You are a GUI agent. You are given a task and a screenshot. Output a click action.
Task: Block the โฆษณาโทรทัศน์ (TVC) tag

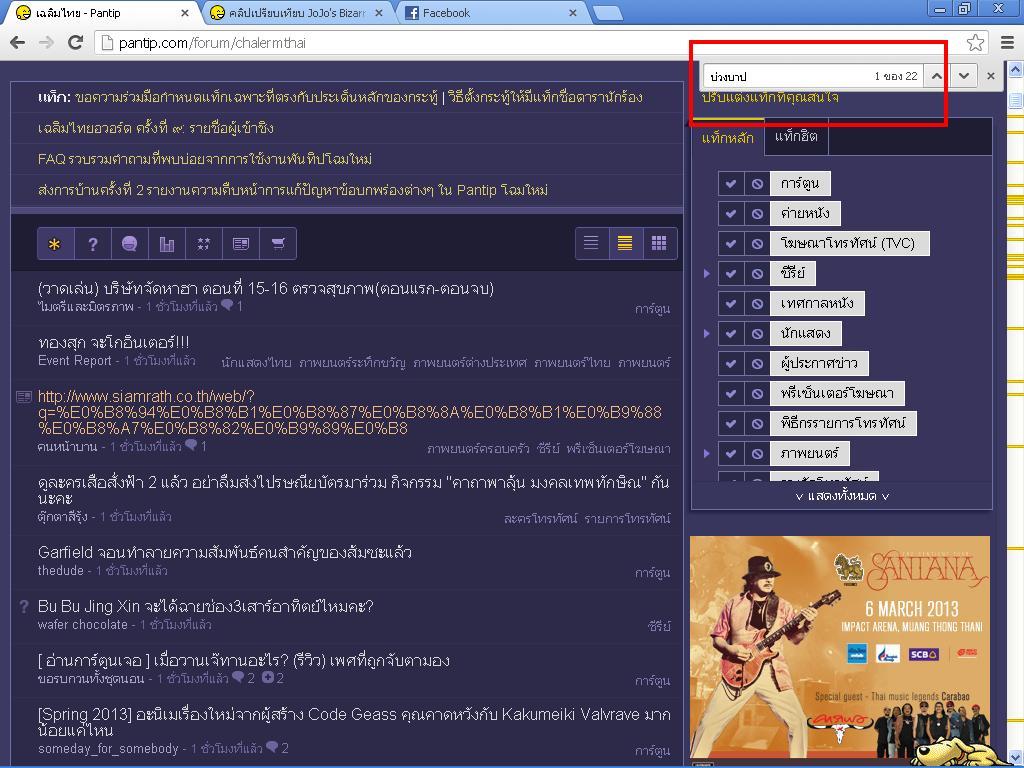click(x=757, y=244)
